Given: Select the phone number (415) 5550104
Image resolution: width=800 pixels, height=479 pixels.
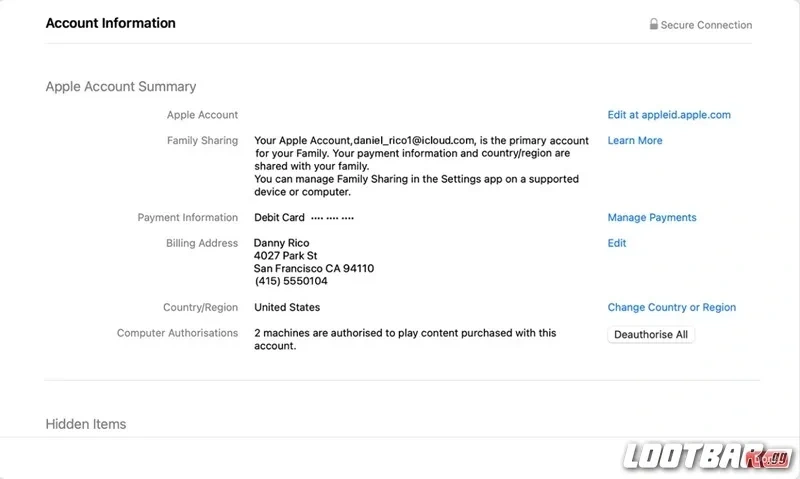Looking at the screenshot, I should tap(291, 281).
